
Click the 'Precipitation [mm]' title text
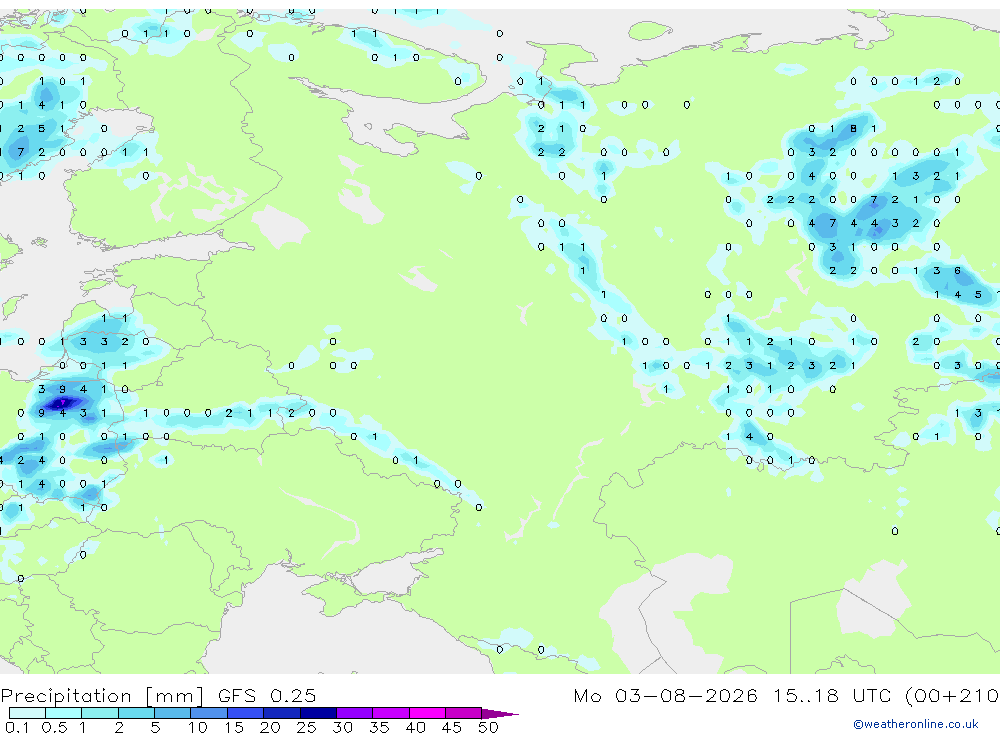tap(102, 696)
